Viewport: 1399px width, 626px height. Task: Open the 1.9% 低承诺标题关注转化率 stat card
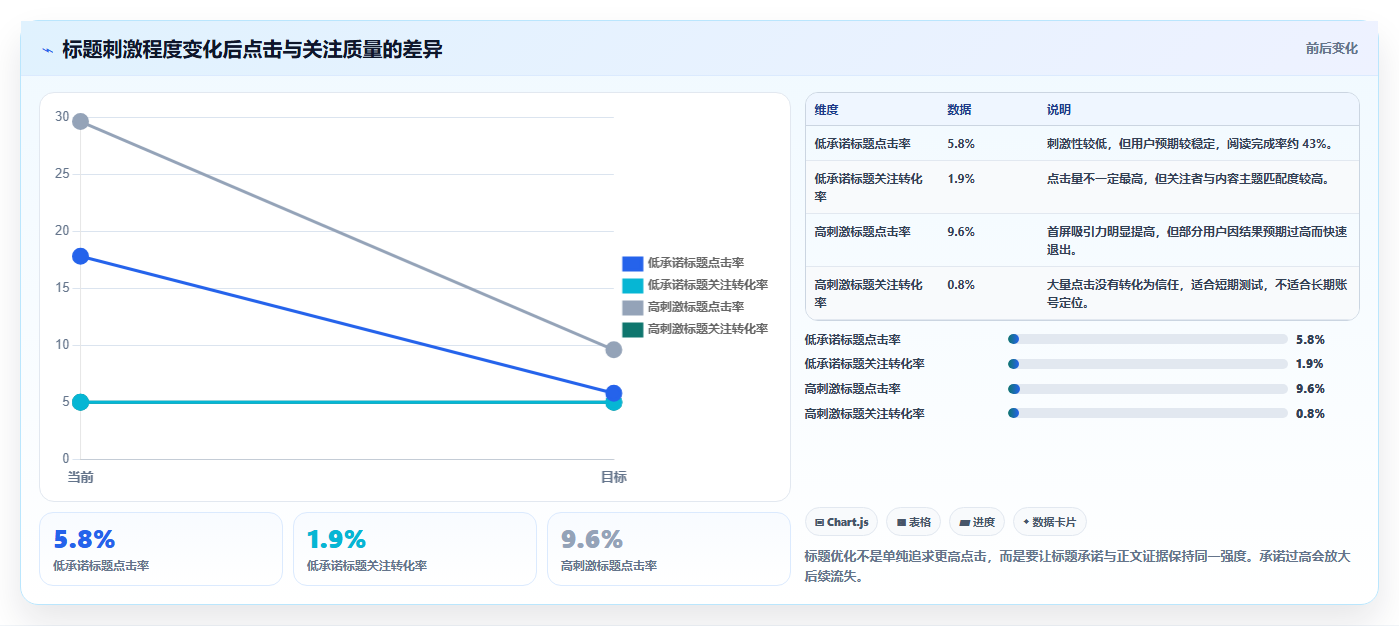(415, 549)
